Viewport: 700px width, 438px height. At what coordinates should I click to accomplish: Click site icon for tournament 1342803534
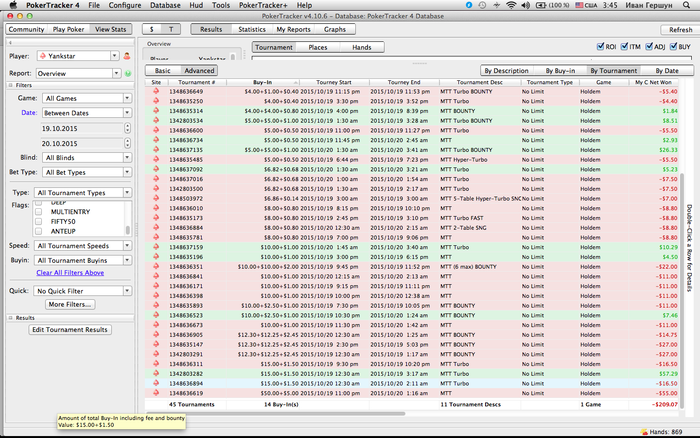156,121
